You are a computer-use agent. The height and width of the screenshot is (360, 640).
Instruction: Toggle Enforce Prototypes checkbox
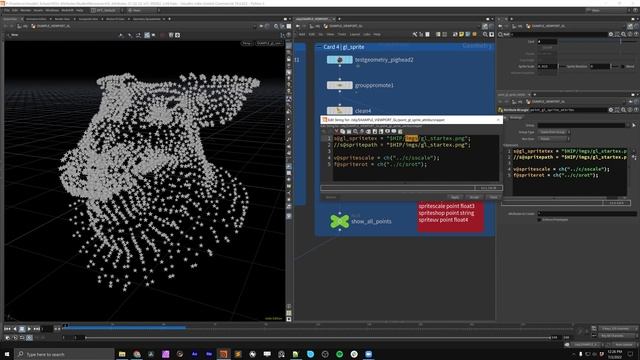(540, 220)
